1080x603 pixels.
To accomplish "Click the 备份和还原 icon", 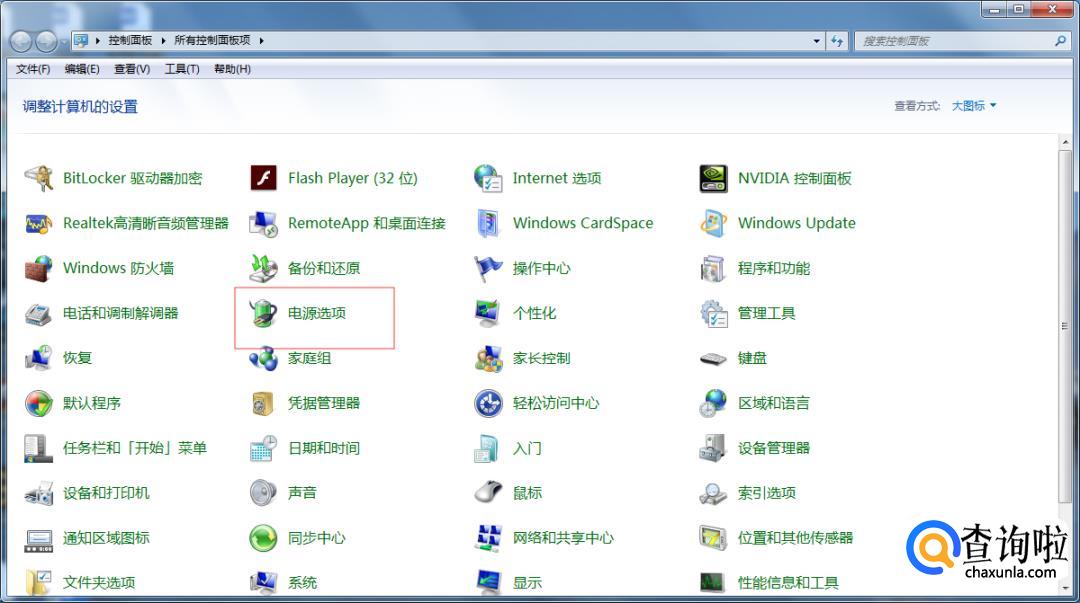I will pyautogui.click(x=263, y=268).
